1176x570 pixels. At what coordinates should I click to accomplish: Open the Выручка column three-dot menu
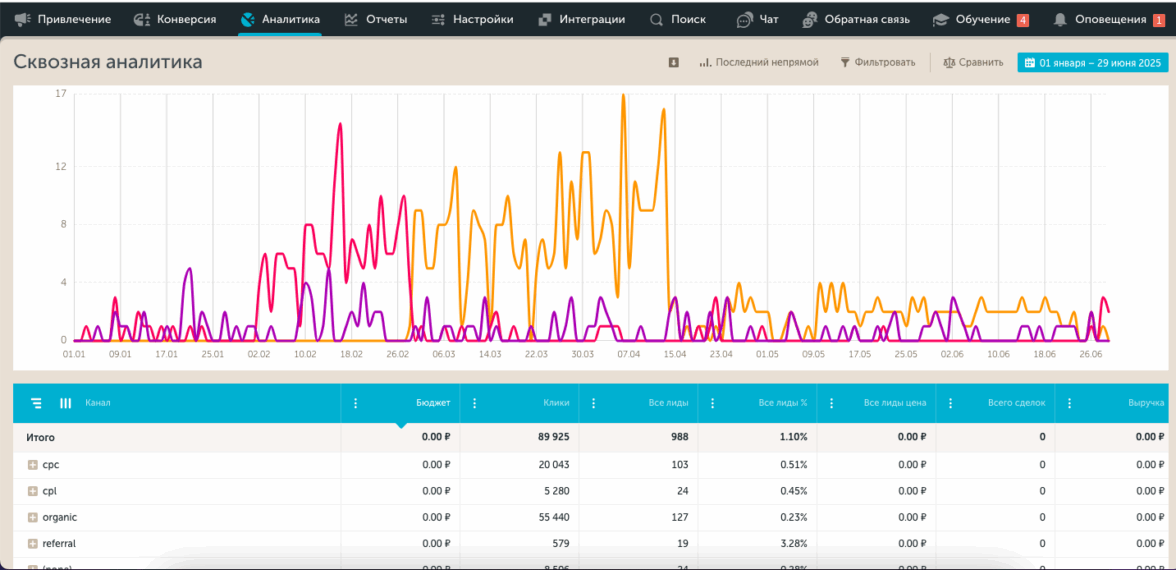(1069, 403)
